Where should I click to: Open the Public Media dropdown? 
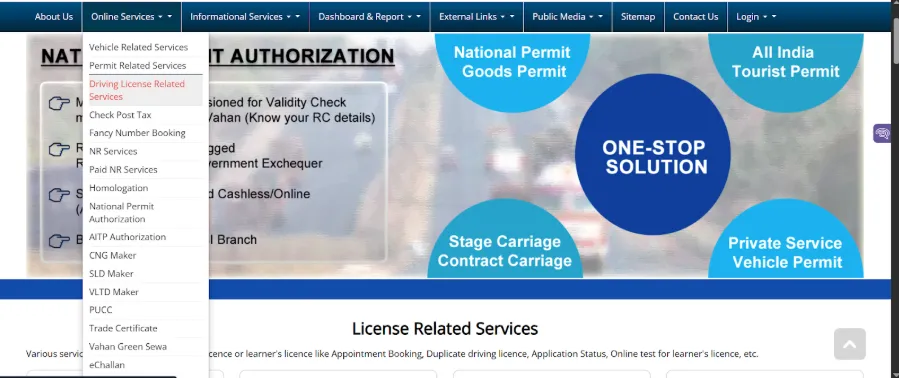(568, 17)
